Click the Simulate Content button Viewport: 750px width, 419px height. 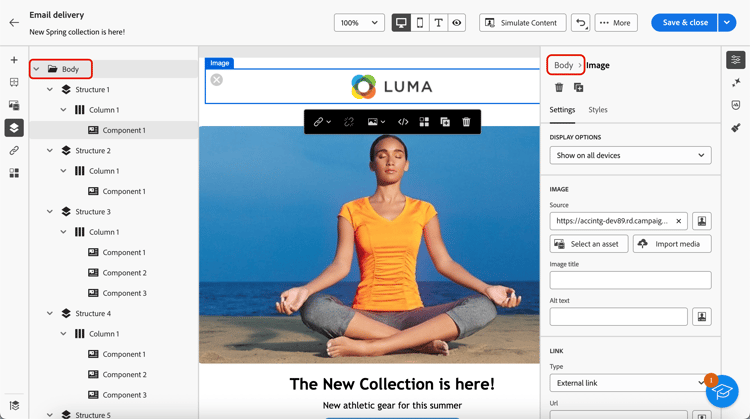coord(522,22)
